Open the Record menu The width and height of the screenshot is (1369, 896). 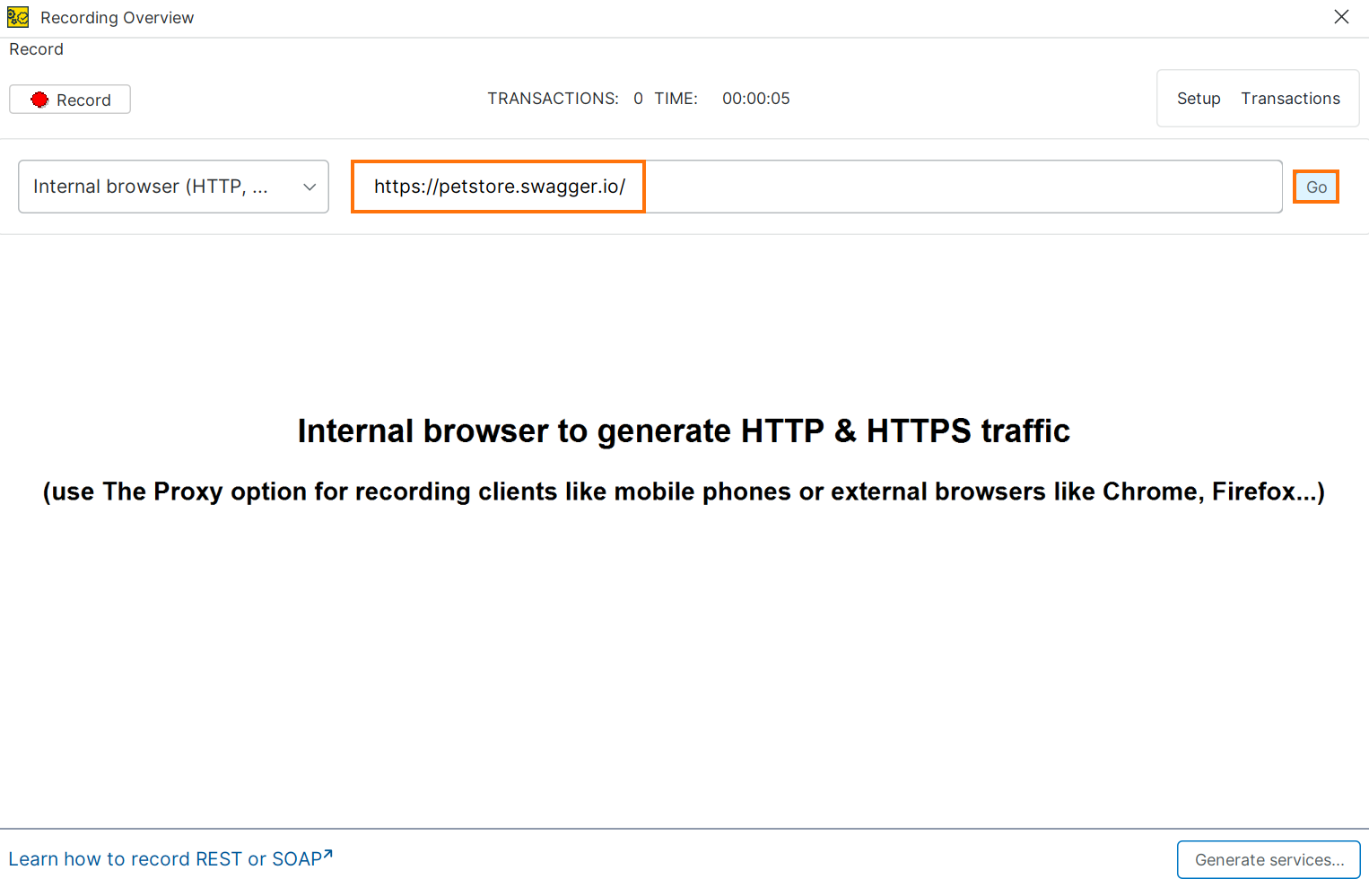(36, 49)
